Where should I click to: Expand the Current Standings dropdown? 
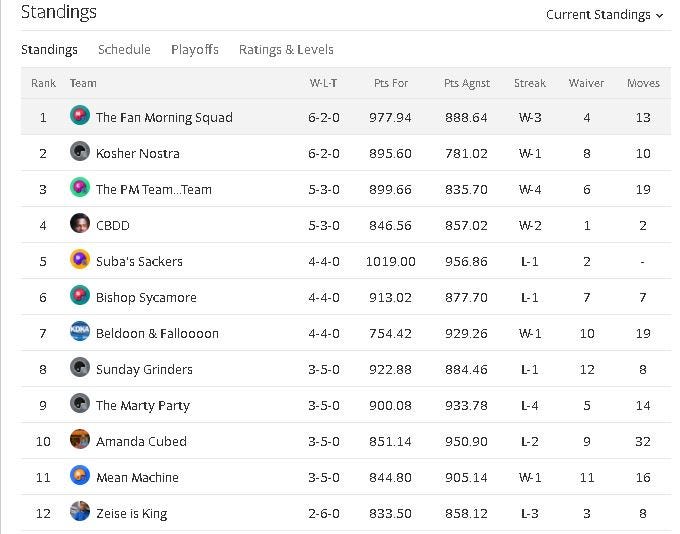[605, 15]
